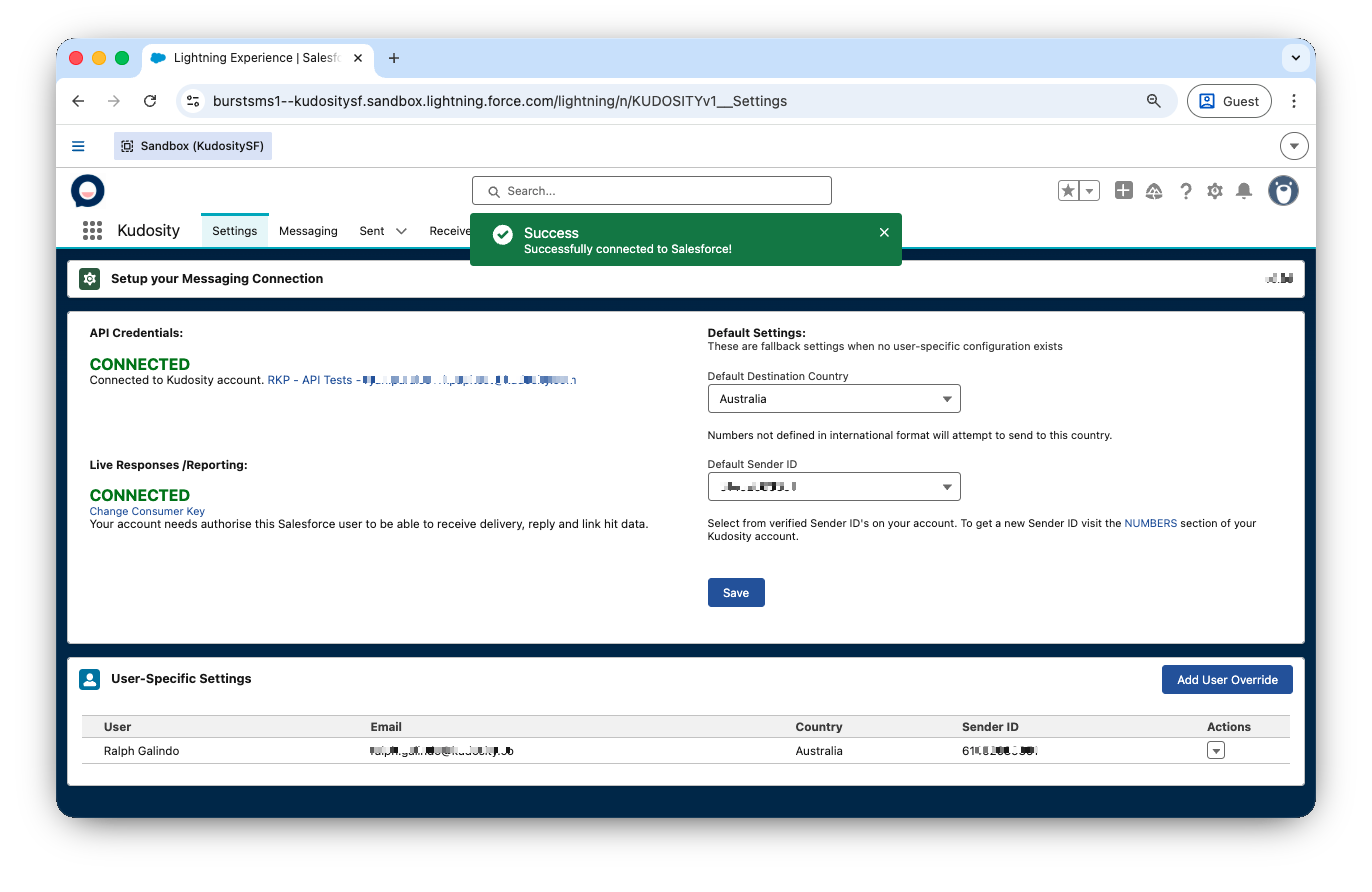Click the Favorites star icon
The image size is (1372, 892).
tap(1069, 190)
